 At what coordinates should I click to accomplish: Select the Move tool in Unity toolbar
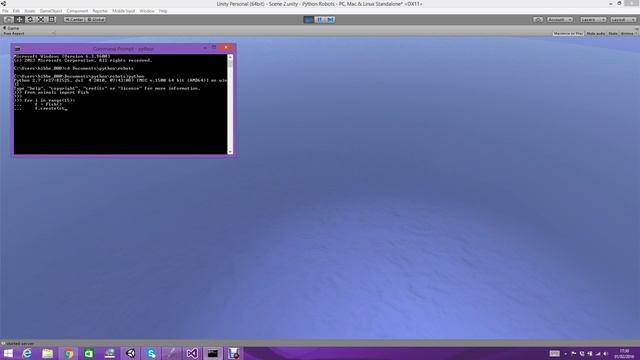point(19,20)
